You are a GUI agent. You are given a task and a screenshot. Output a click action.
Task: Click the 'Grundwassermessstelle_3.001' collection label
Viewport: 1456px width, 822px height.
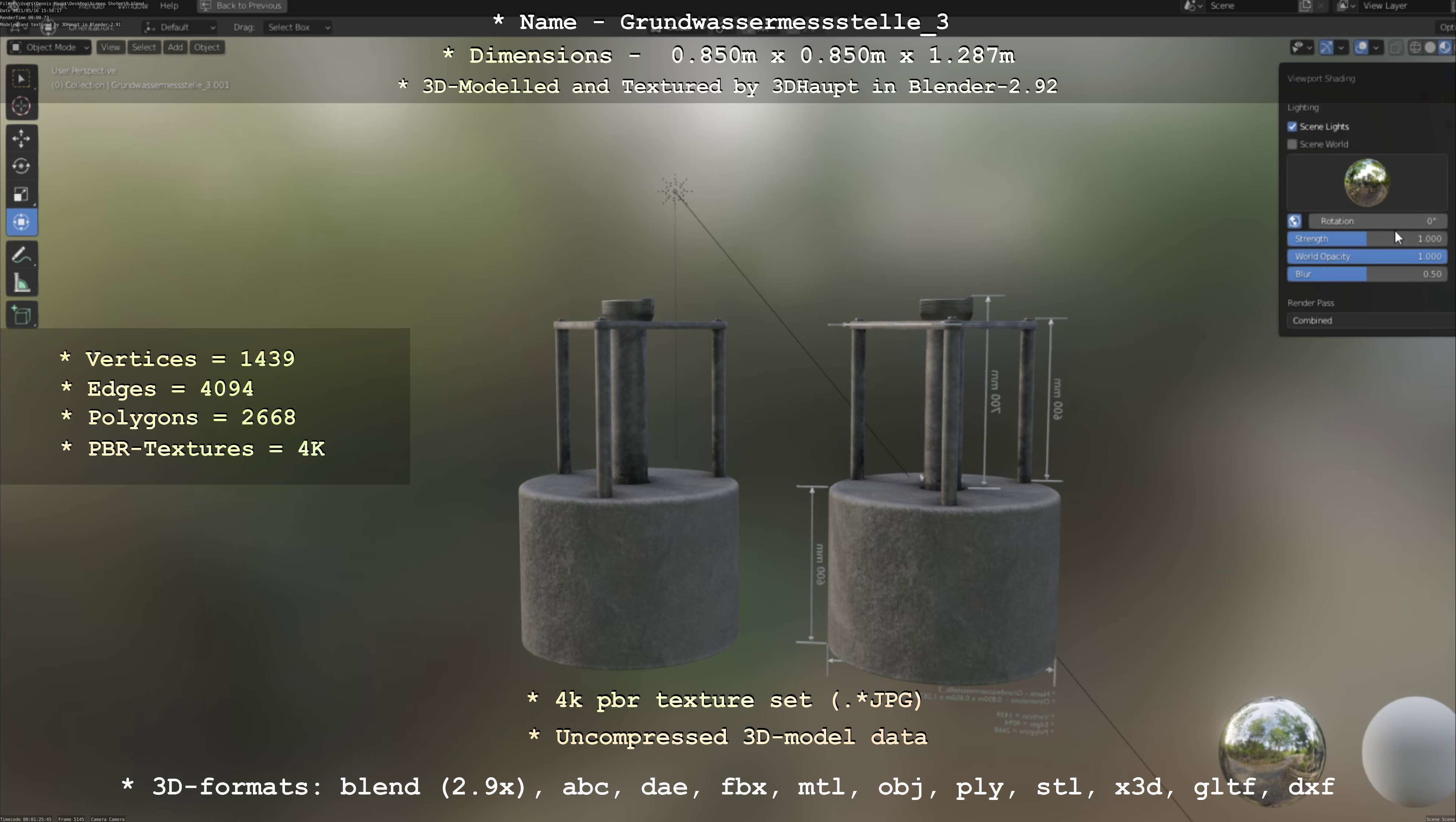tap(170, 85)
